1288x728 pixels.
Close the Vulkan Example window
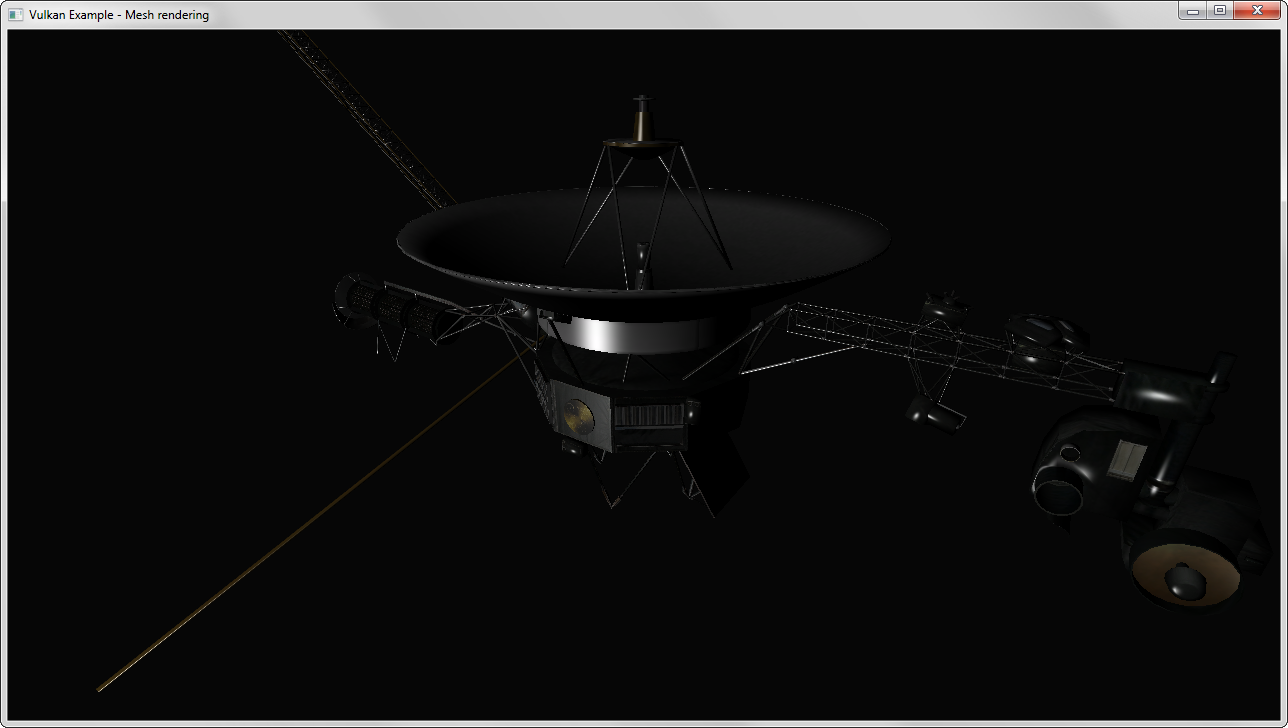point(1257,11)
